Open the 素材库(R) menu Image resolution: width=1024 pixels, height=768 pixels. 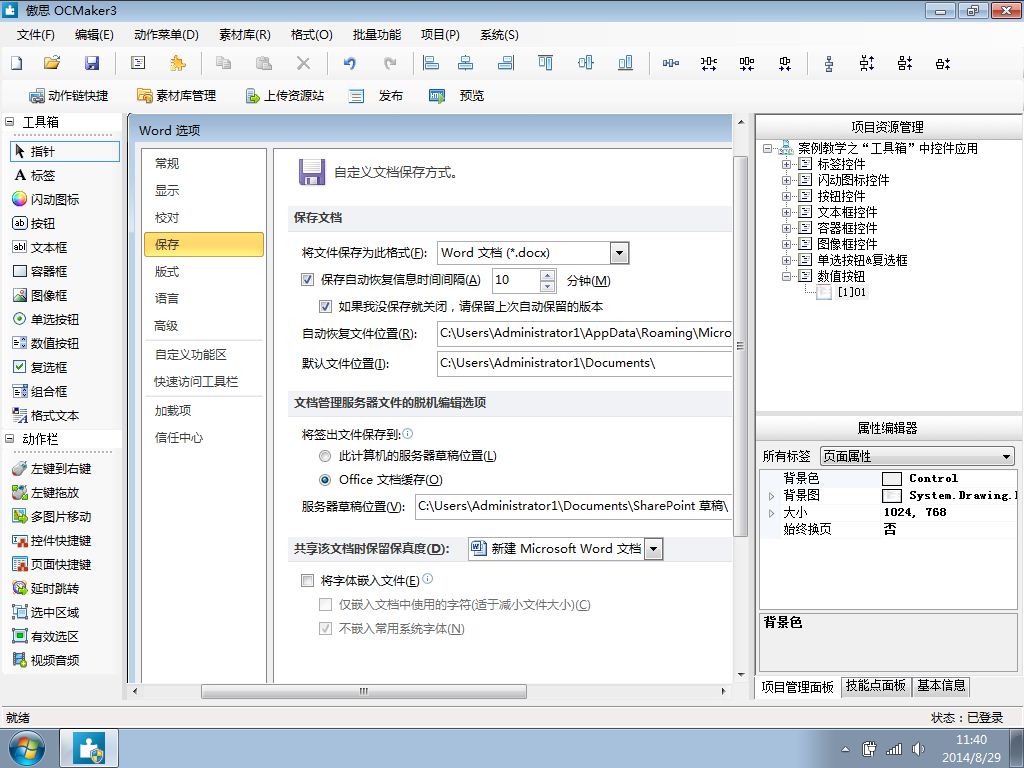click(x=245, y=35)
